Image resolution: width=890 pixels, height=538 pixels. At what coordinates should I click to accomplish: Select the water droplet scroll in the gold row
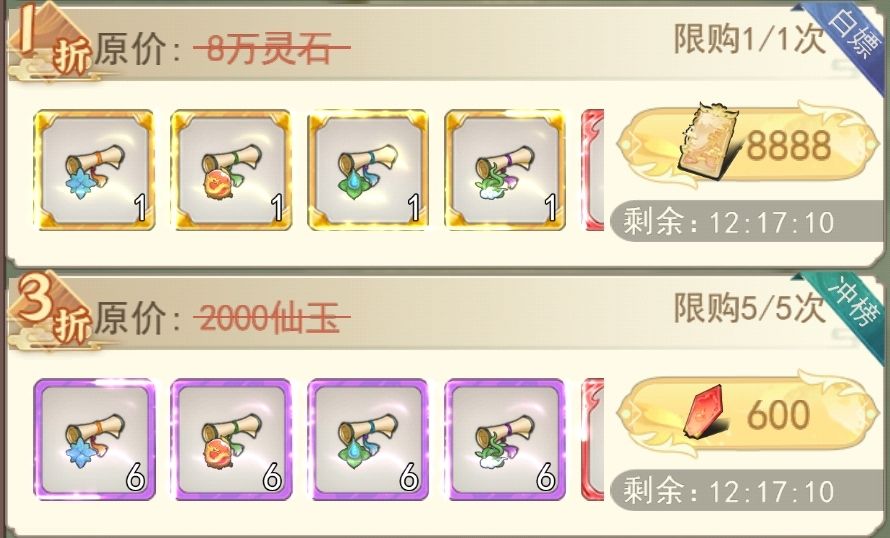click(x=368, y=170)
